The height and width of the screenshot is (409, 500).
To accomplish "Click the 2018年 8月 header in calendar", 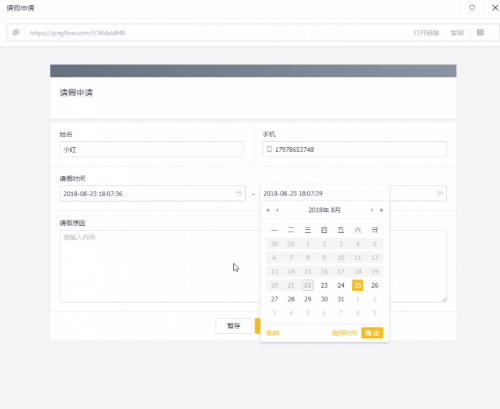I will pyautogui.click(x=324, y=210).
